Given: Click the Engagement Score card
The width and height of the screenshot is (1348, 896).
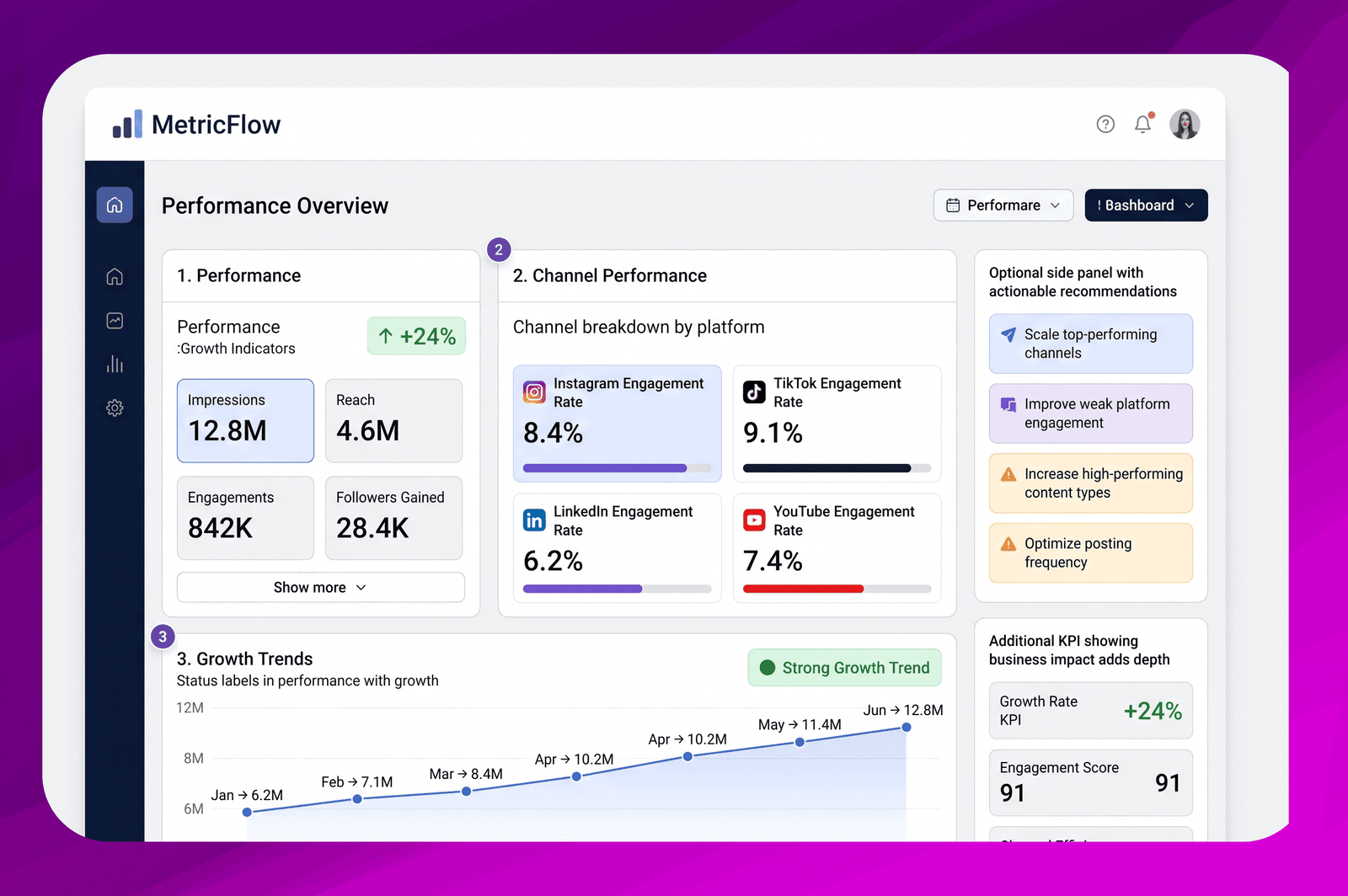Looking at the screenshot, I should 1091,782.
